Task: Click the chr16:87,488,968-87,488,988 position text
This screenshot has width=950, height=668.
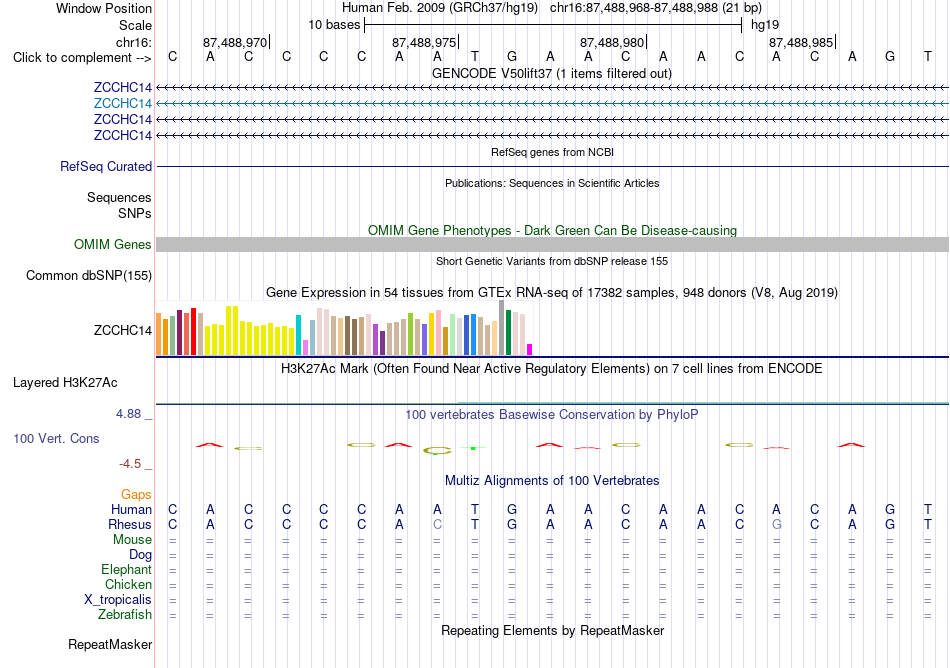Action: pos(633,8)
